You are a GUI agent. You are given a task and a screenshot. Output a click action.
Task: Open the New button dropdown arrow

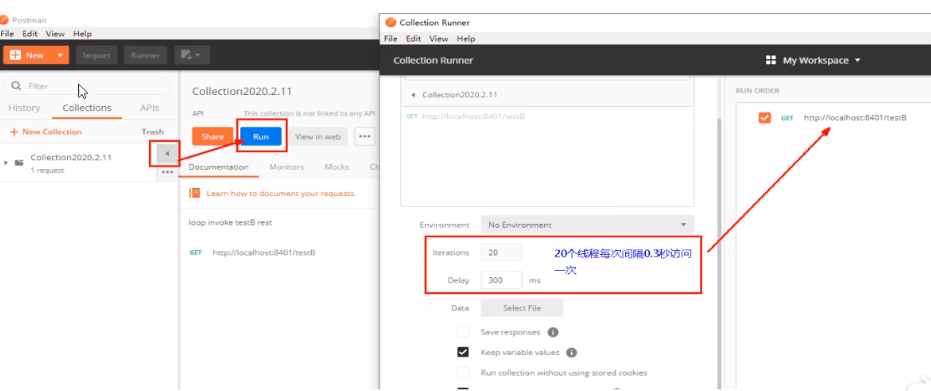60,55
